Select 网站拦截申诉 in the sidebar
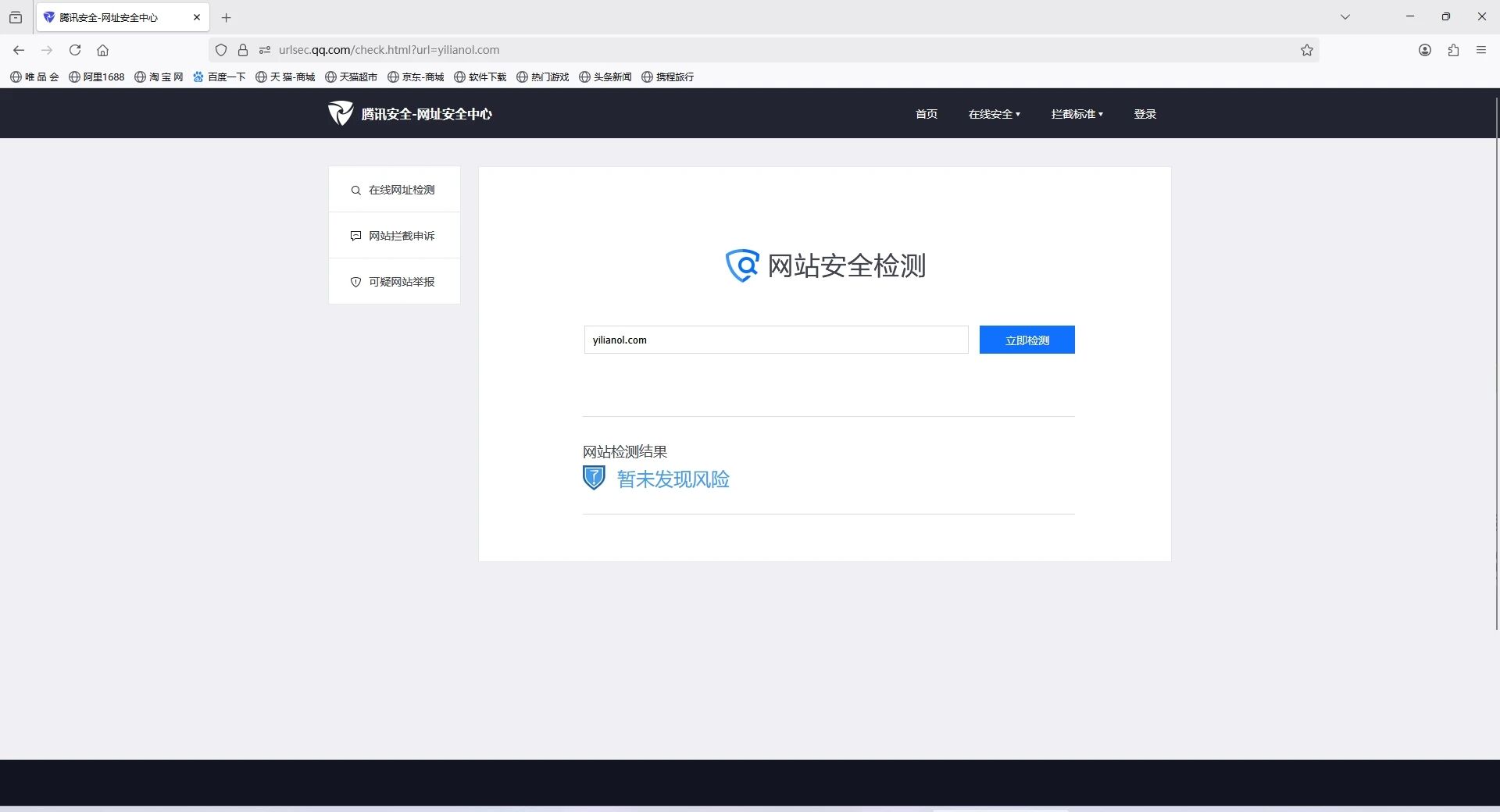Image resolution: width=1500 pixels, height=812 pixels. coord(395,236)
